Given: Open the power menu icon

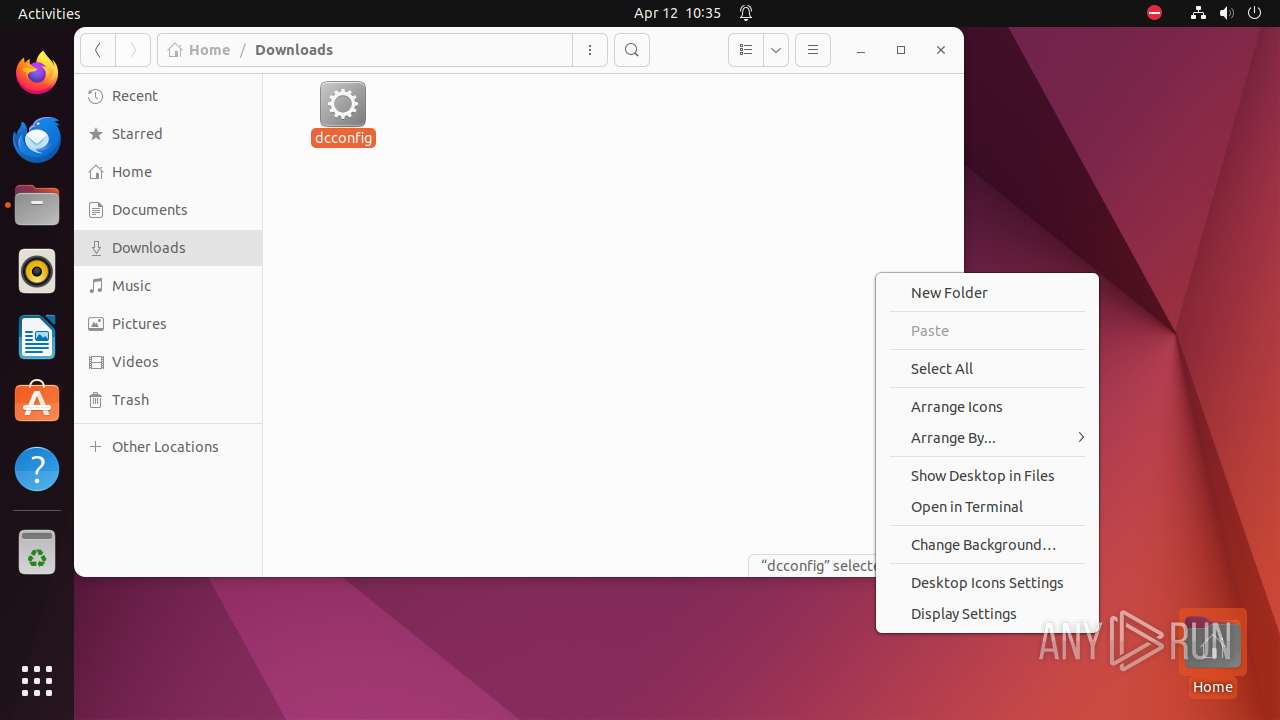Looking at the screenshot, I should (1255, 13).
